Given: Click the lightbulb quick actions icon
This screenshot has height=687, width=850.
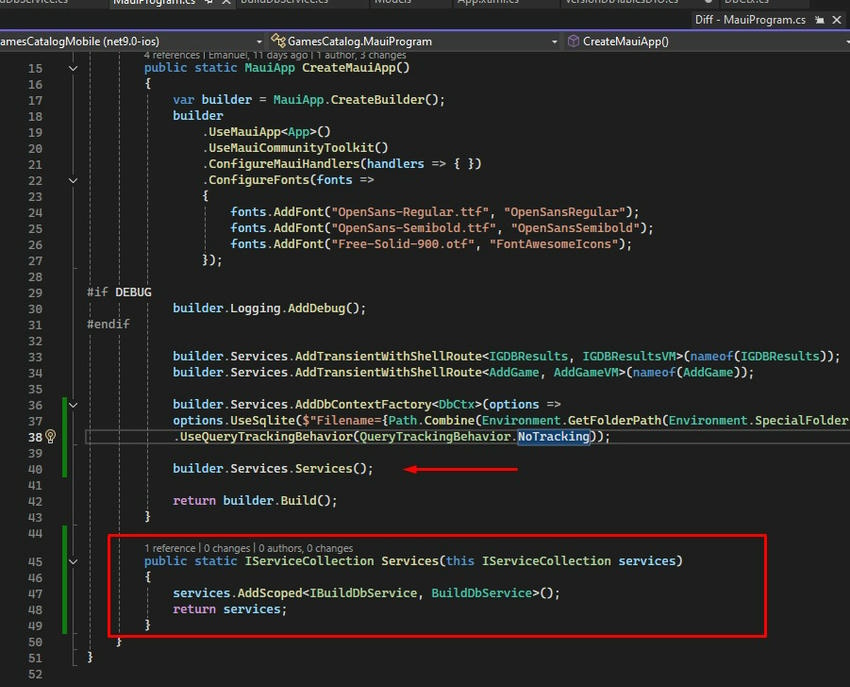Looking at the screenshot, I should click(x=50, y=437).
